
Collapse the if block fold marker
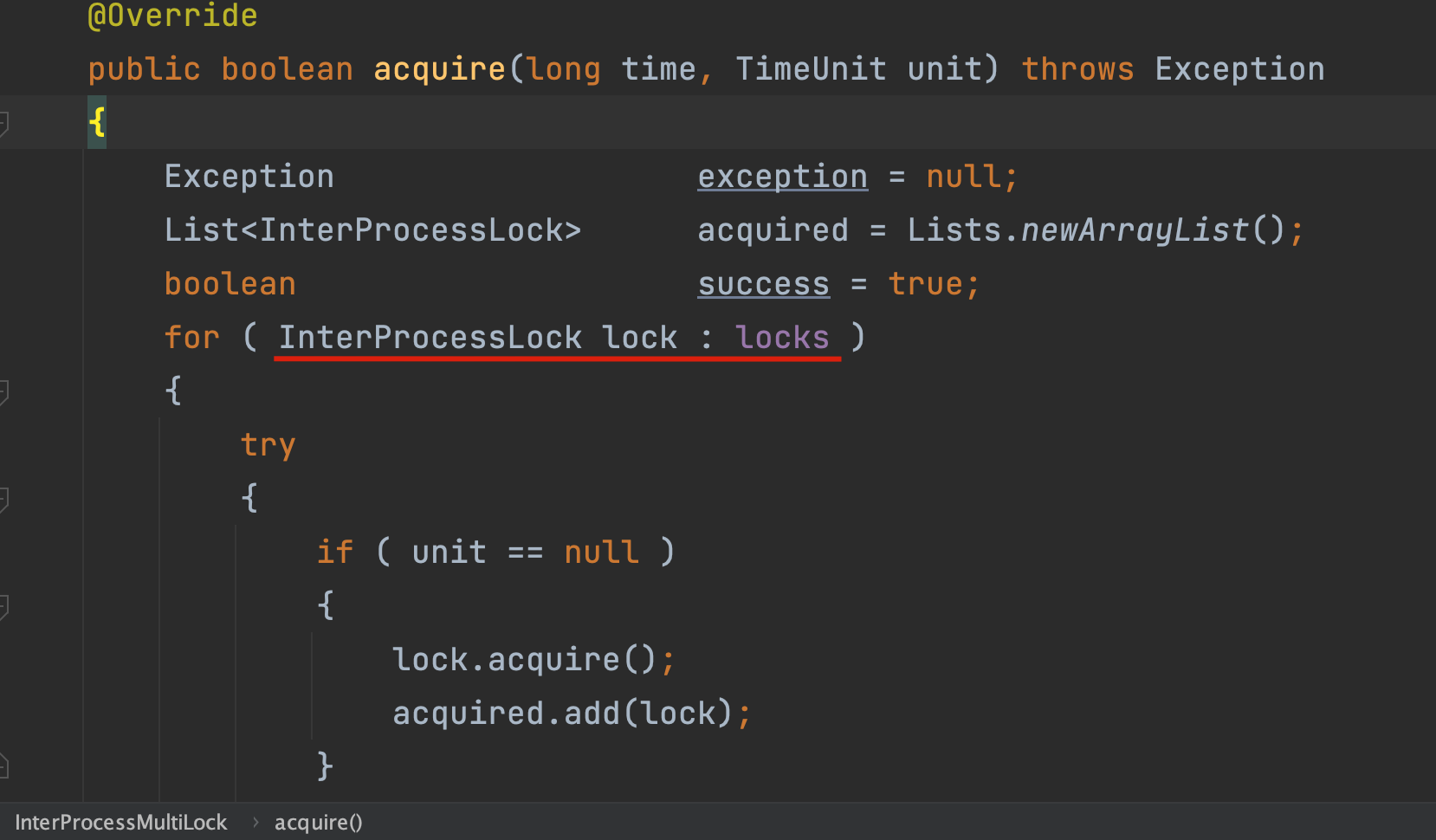(3, 606)
